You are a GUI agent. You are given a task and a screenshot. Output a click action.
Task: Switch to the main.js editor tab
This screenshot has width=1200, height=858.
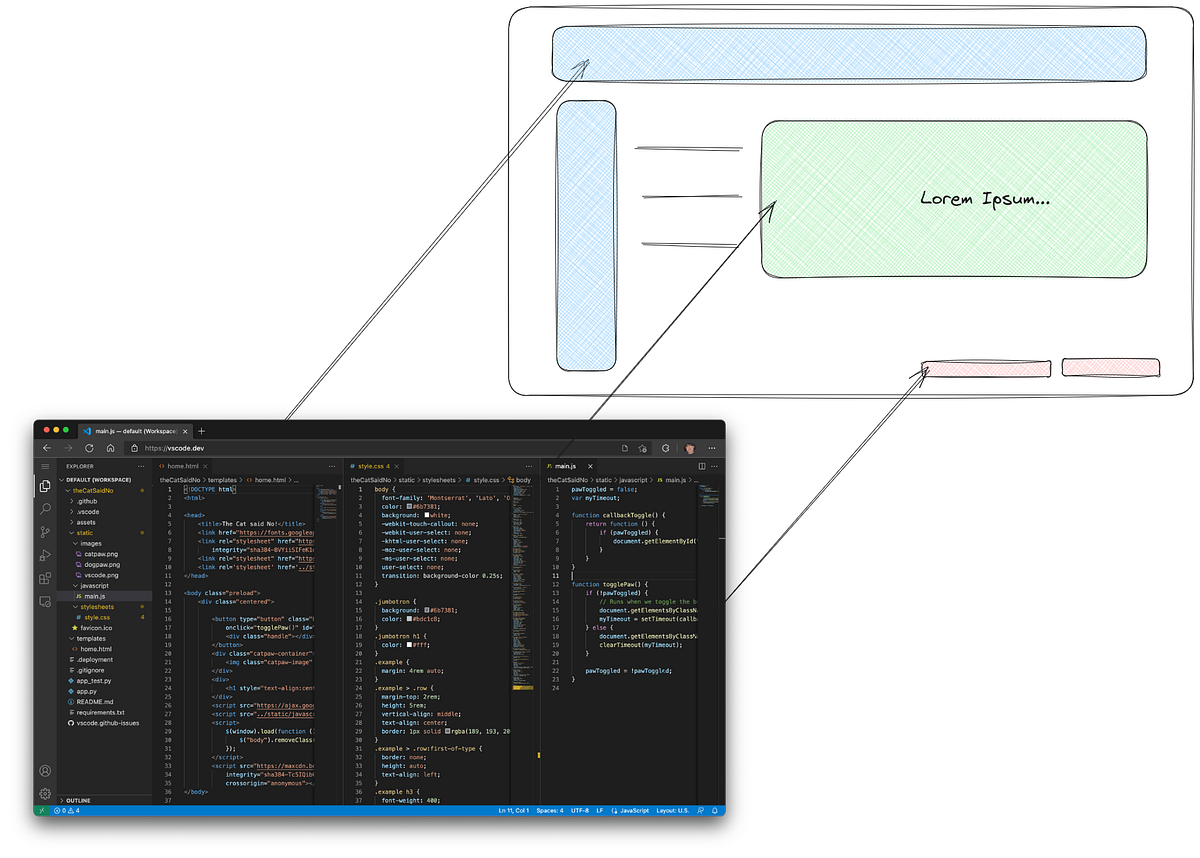(566, 466)
